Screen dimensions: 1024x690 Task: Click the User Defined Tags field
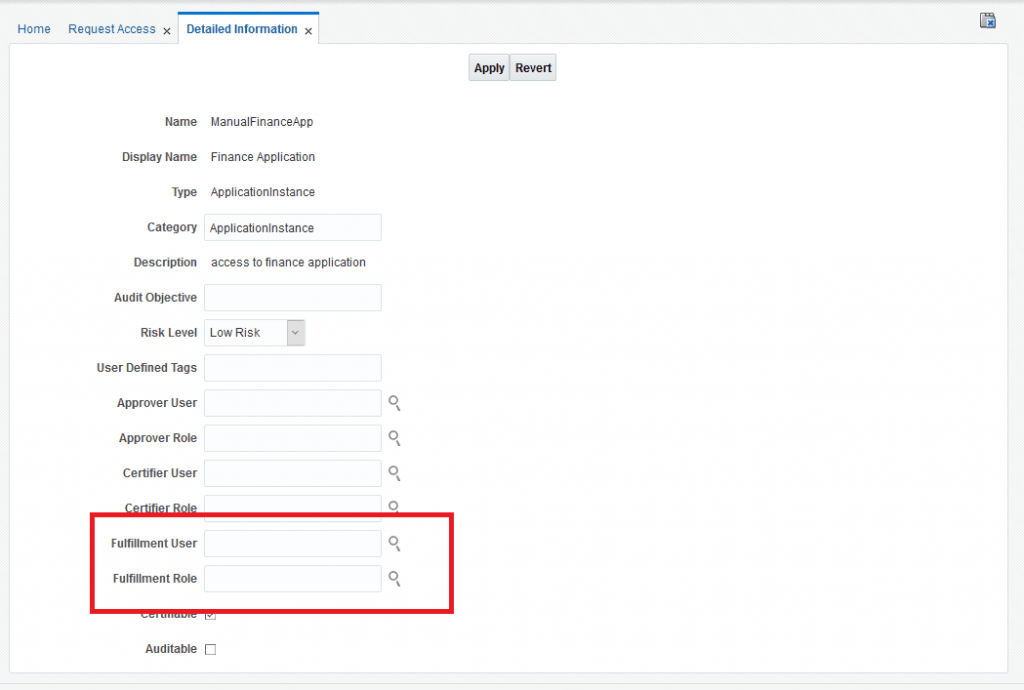click(292, 368)
